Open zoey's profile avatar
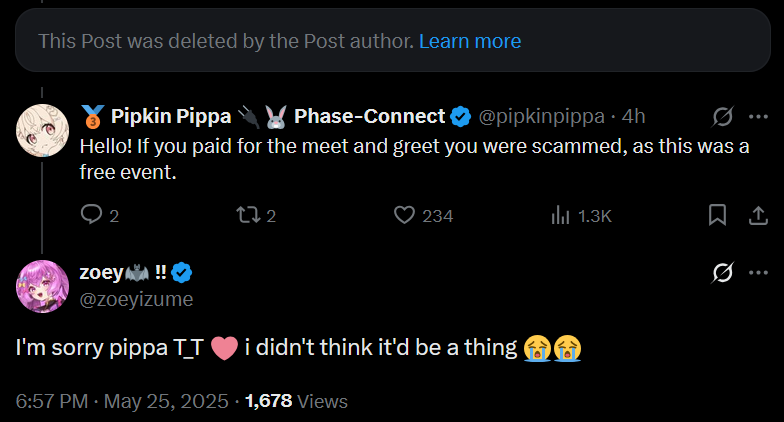The image size is (784, 422). click(x=42, y=285)
